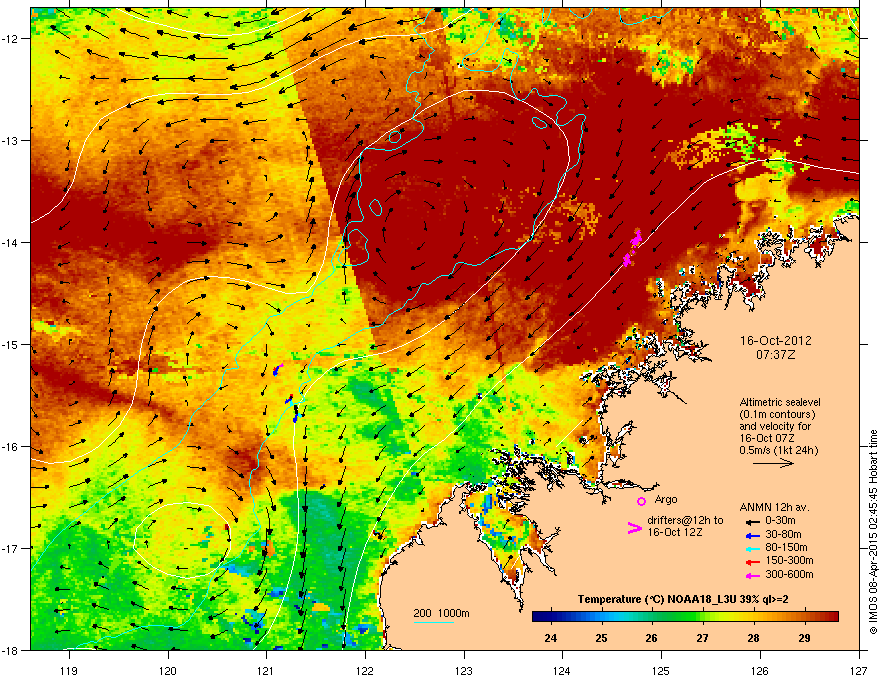Click the -16 latitude axis label
This screenshot has width=880, height=680.
[10, 447]
